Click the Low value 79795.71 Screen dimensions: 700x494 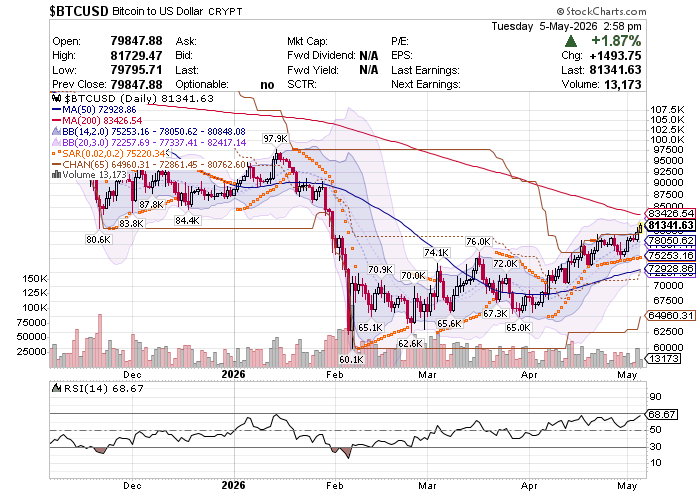coord(137,70)
